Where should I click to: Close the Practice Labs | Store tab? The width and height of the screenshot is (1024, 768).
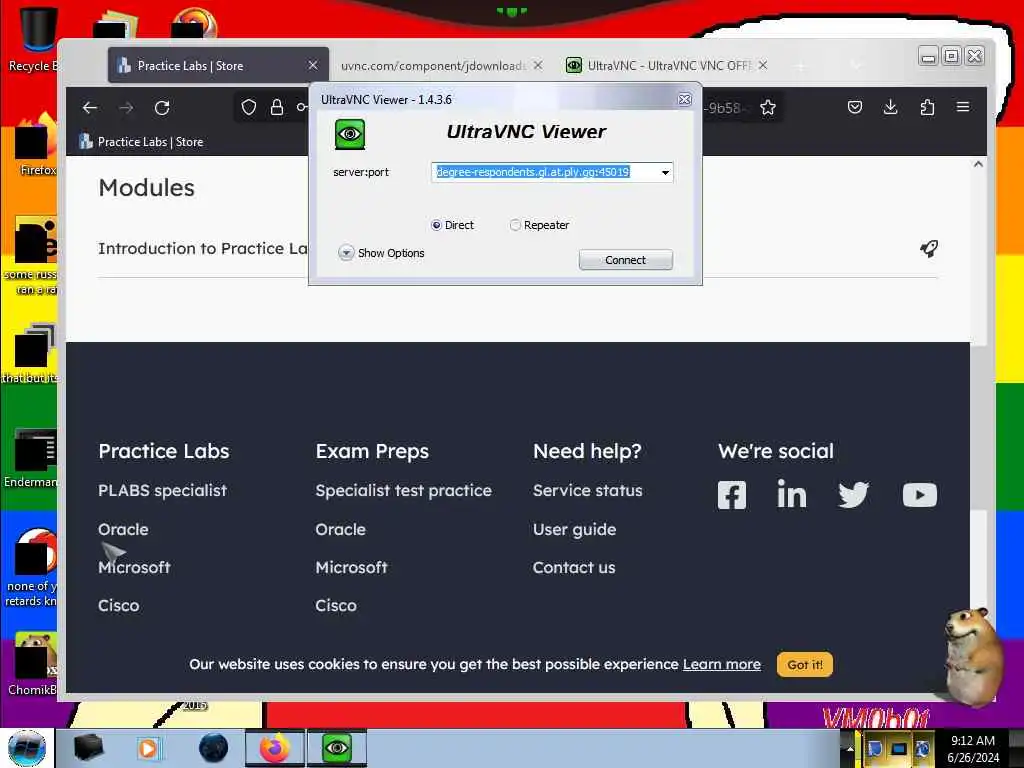[313, 65]
